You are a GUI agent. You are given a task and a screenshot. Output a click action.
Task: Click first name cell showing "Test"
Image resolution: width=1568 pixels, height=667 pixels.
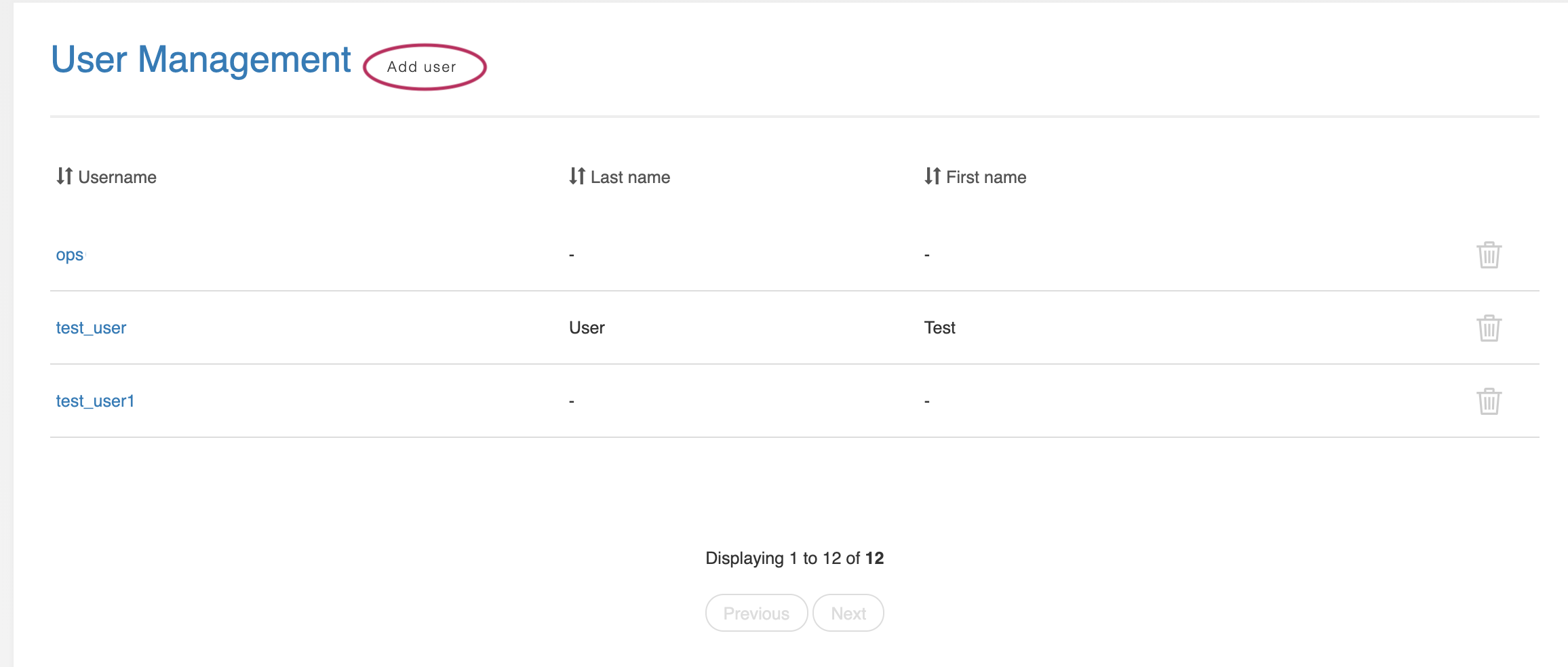[939, 328]
